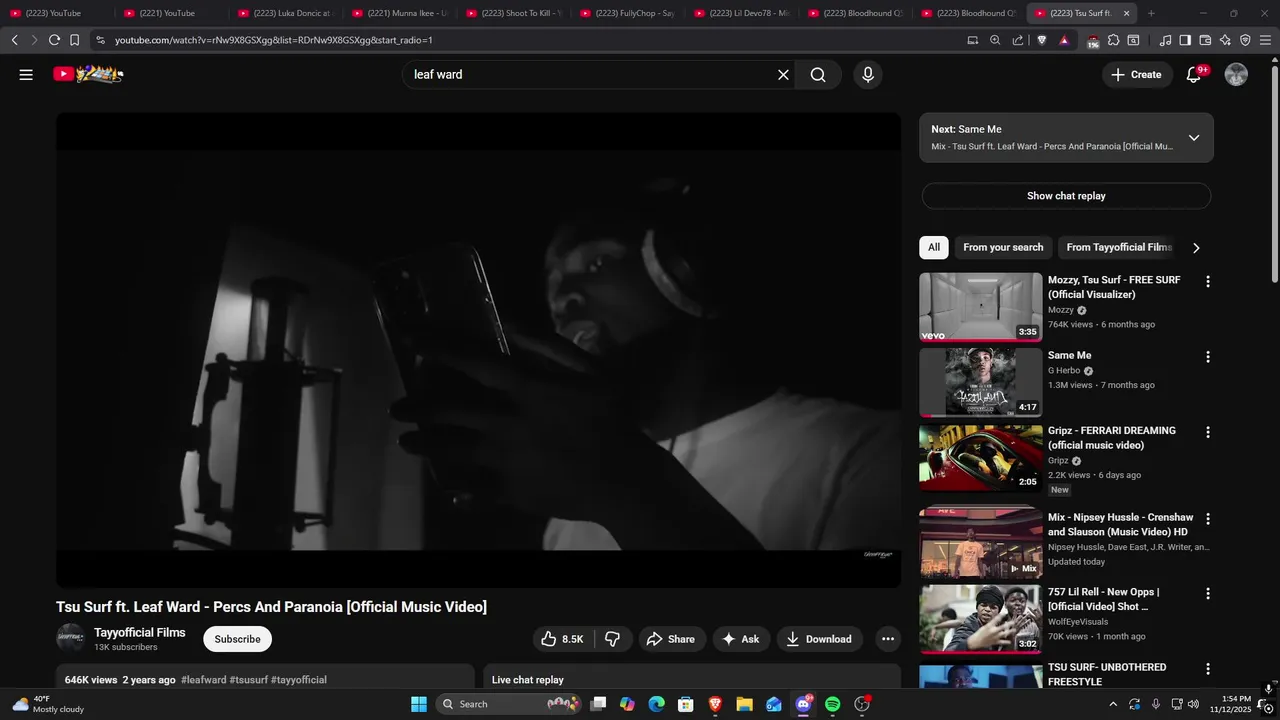
Task: Switch to the Luka Doncic tab
Action: (x=284, y=13)
